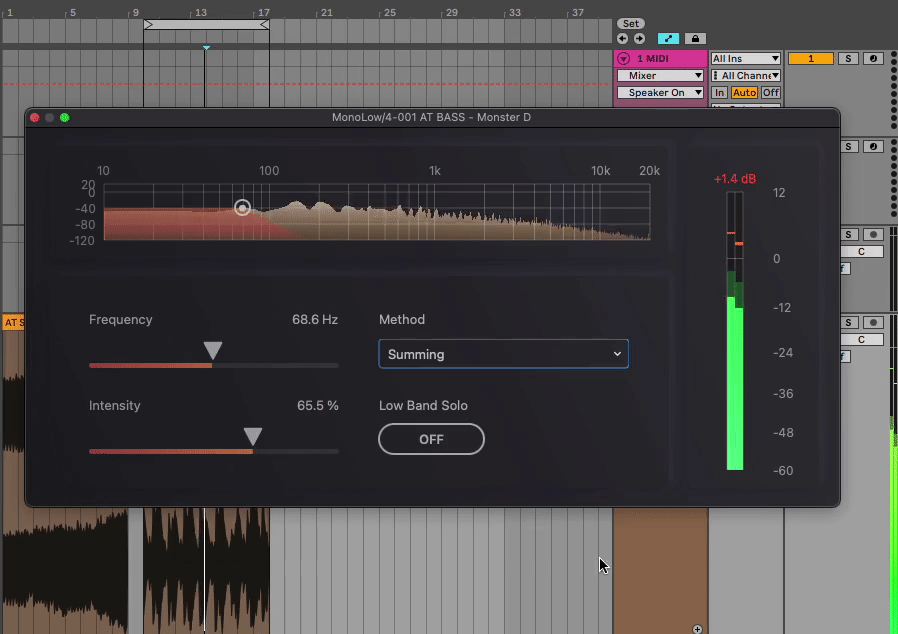This screenshot has width=898, height=634.
Task: Arm the third track's record button
Action: coord(873,235)
